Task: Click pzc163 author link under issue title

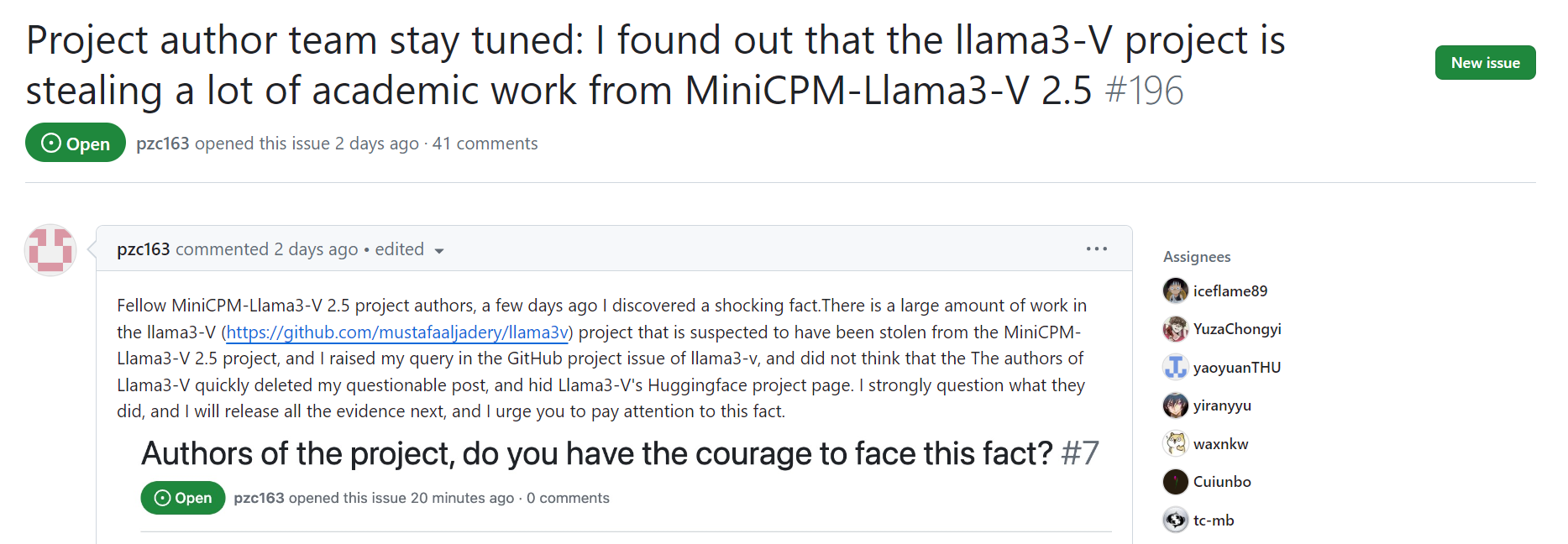Action: click(x=163, y=144)
